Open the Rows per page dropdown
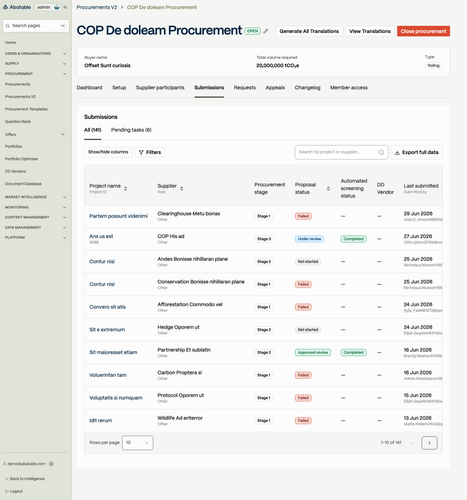This screenshot has width=467, height=500. pos(137,443)
